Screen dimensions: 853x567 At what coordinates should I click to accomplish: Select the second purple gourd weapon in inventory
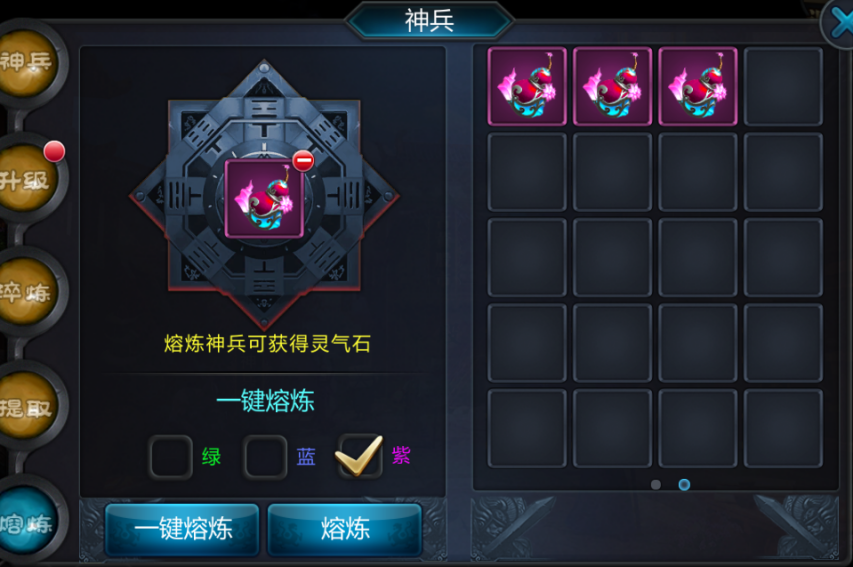click(612, 86)
